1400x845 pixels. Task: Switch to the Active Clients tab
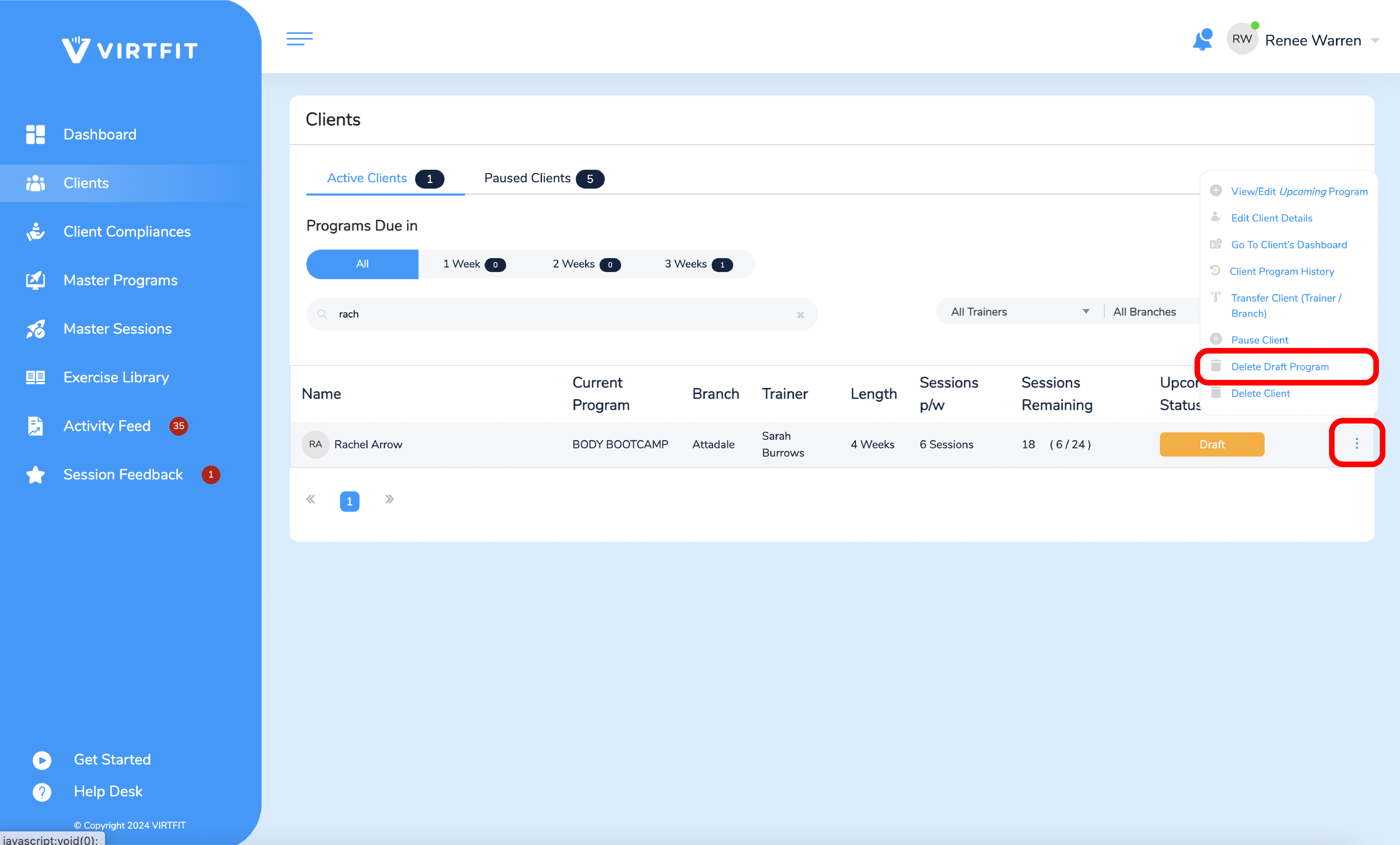point(385,179)
